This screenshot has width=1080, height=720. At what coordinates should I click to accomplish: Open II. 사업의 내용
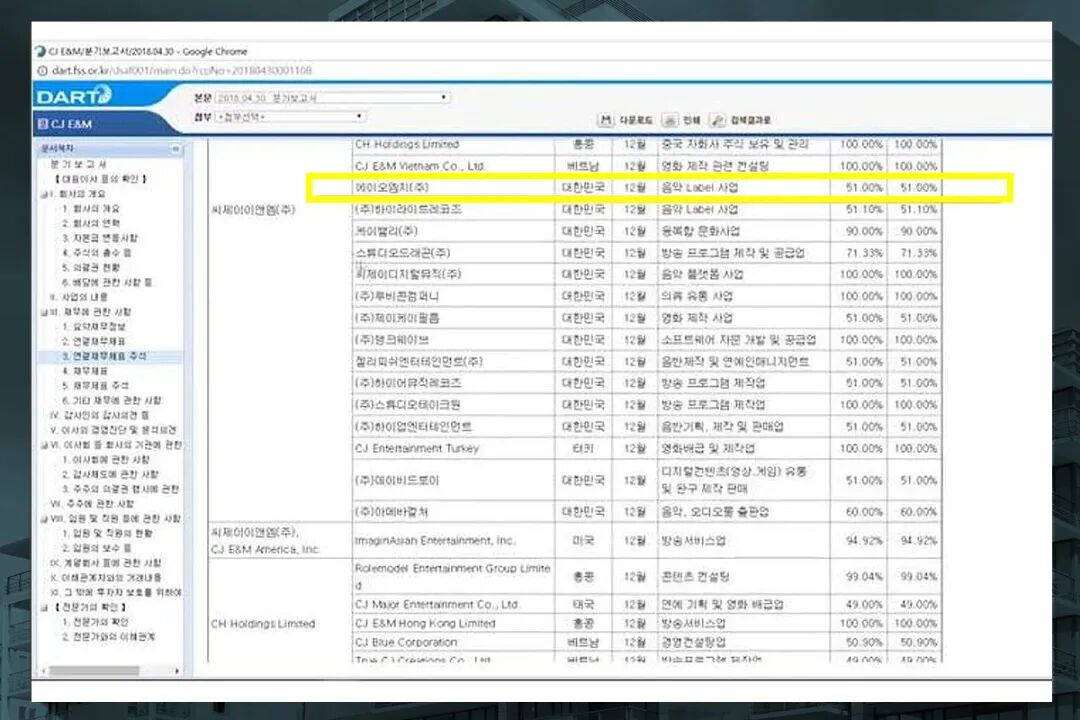pos(79,297)
